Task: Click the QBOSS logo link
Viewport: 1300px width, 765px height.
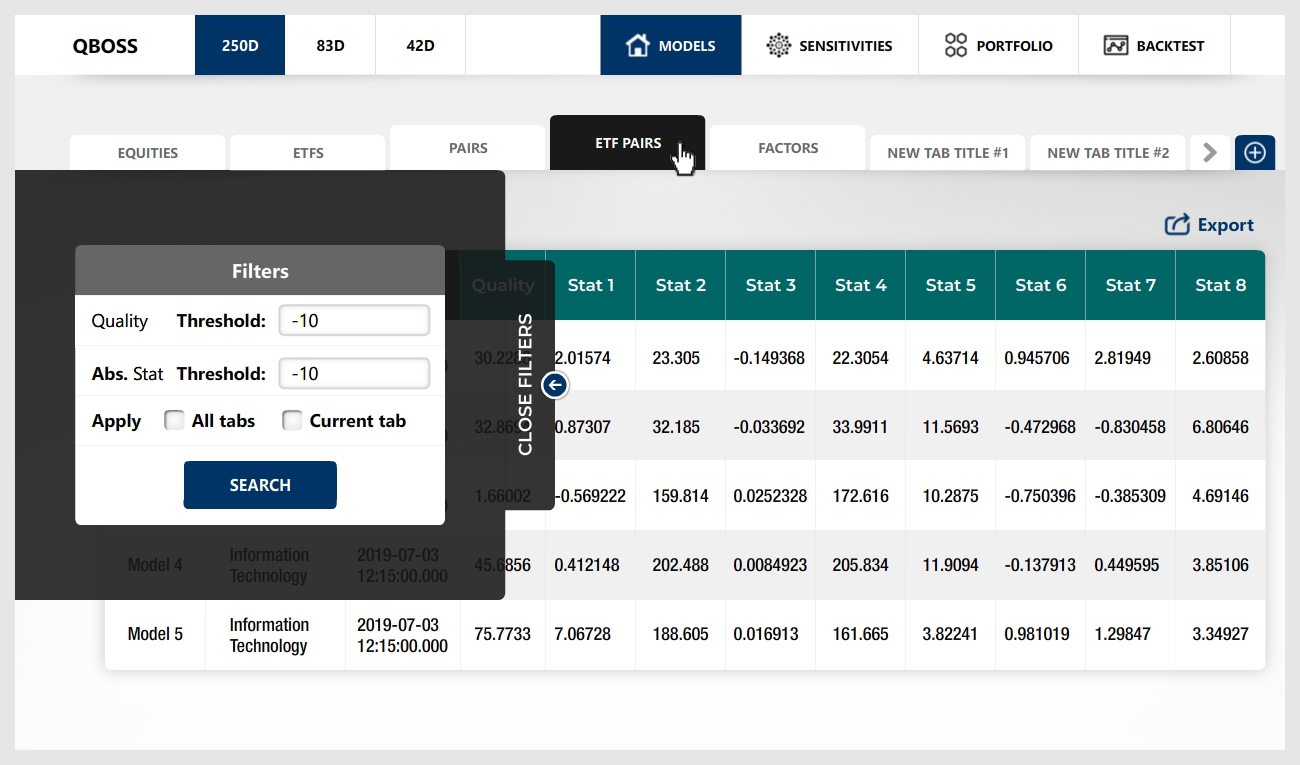Action: coord(105,45)
